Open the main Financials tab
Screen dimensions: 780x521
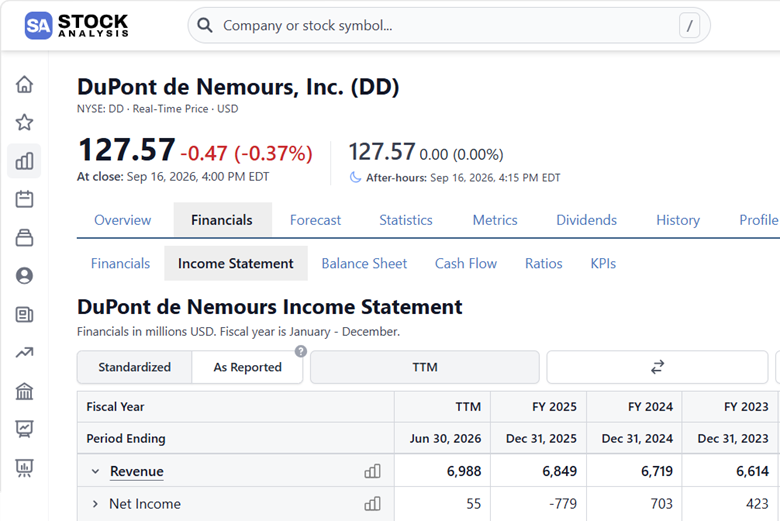[222, 220]
